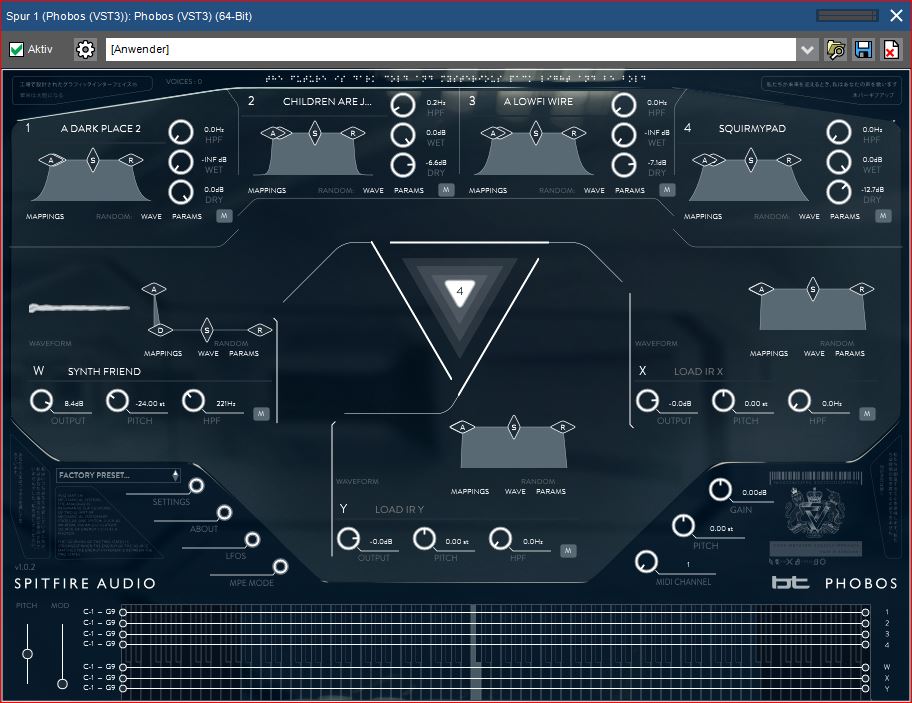The width and height of the screenshot is (912, 703).
Task: Click the load preset folder icon
Action: coord(836,49)
